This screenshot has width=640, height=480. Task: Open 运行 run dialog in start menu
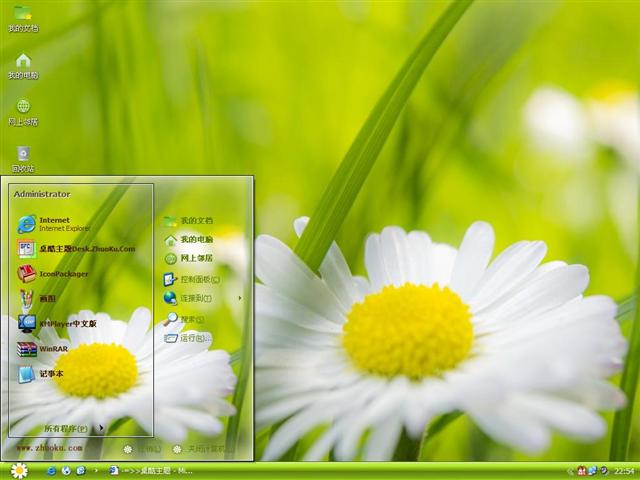(187, 338)
